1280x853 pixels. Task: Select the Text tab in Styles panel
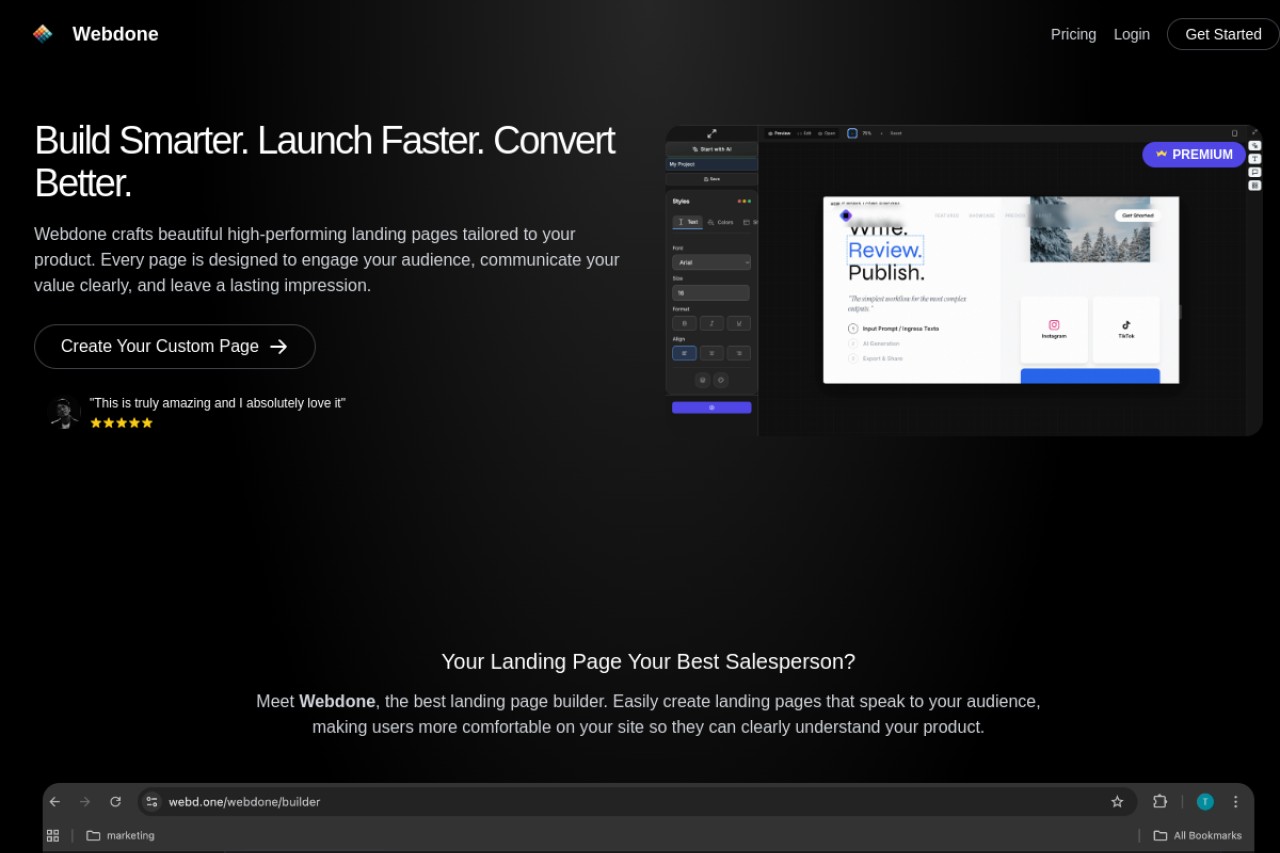pyautogui.click(x=687, y=222)
